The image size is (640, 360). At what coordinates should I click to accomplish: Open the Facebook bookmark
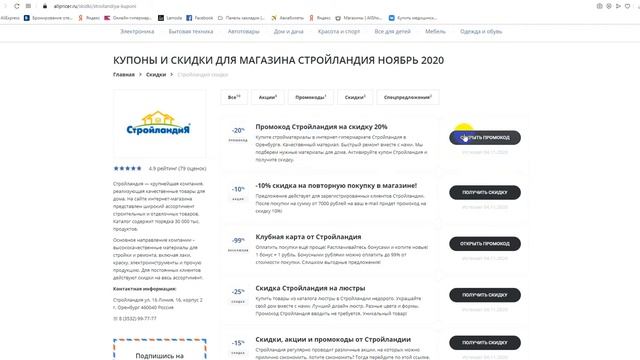click(x=200, y=18)
